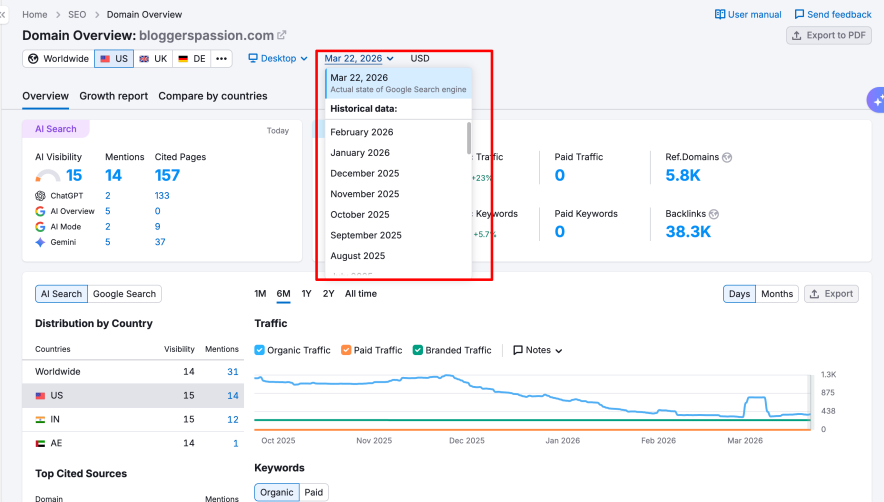Toggle Branded Traffic checkbox

point(418,350)
